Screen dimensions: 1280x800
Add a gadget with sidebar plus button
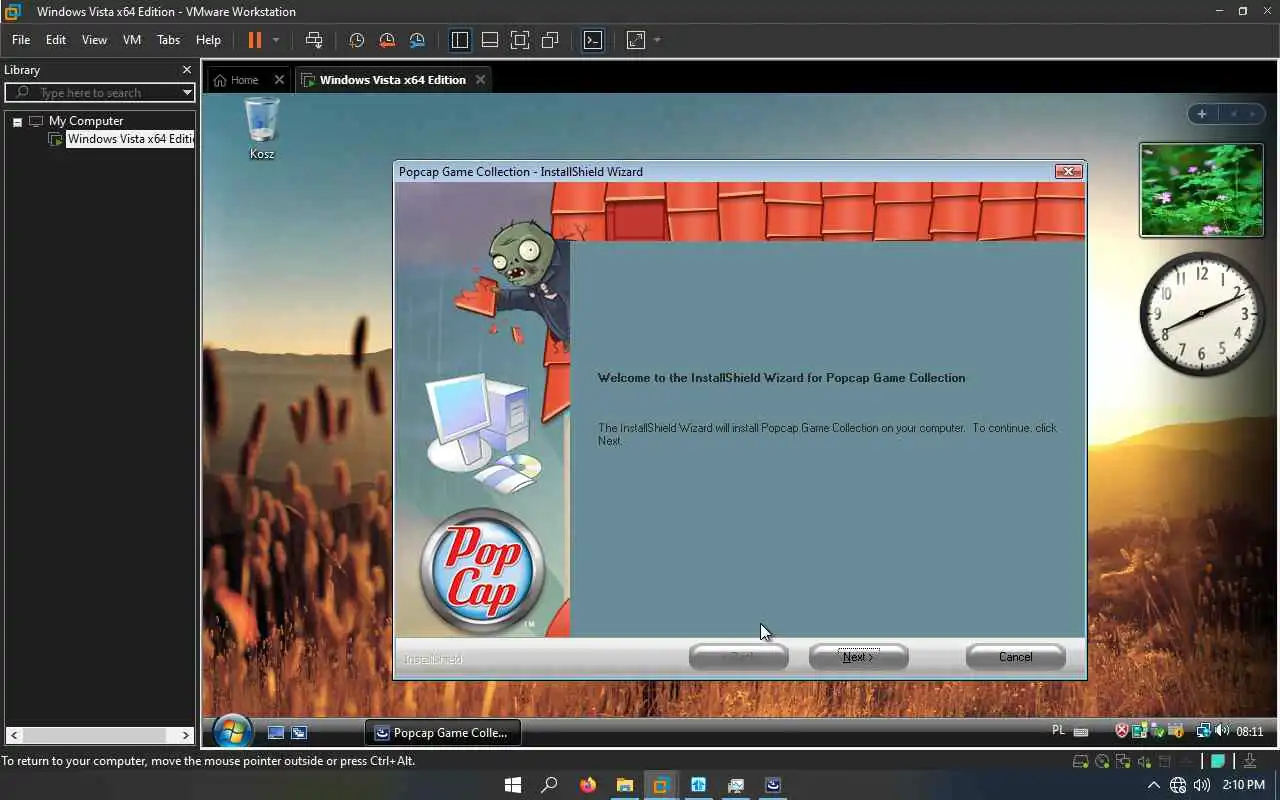click(1202, 114)
